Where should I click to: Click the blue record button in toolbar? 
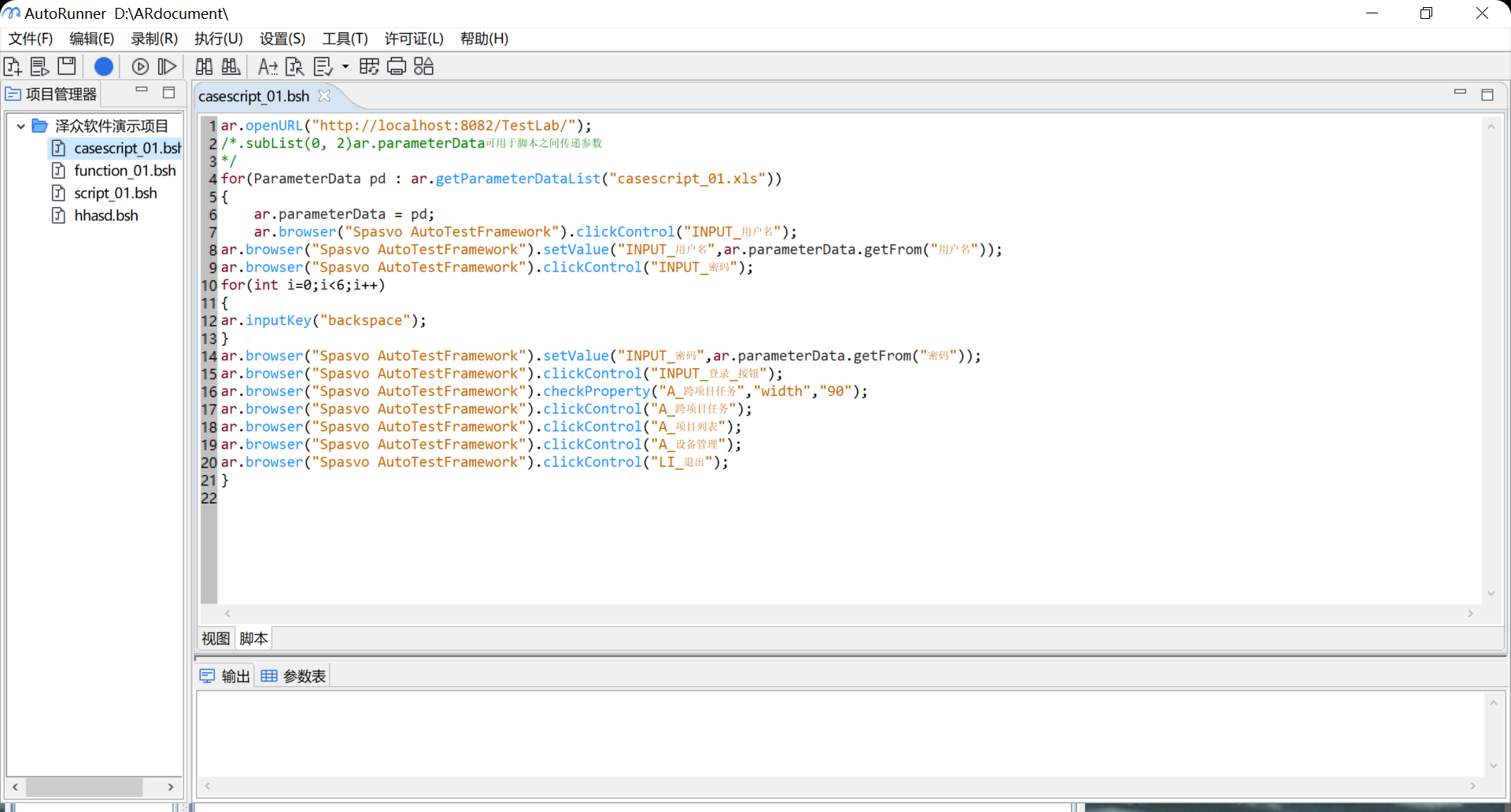103,67
